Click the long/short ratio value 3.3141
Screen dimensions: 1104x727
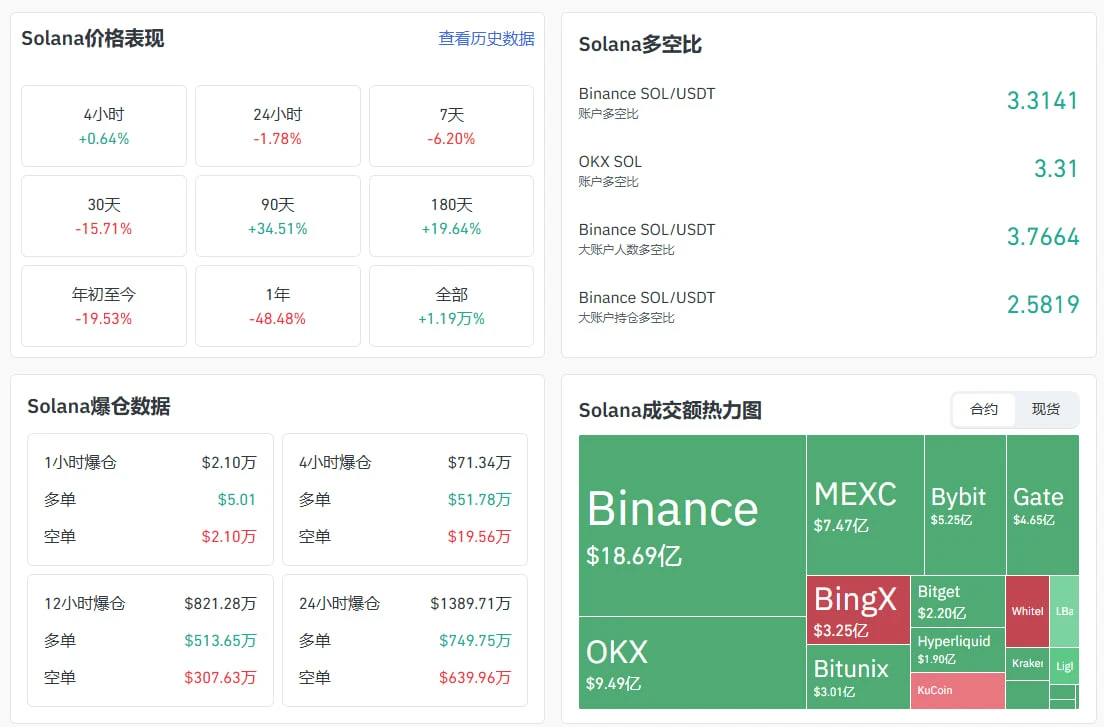point(1042,101)
